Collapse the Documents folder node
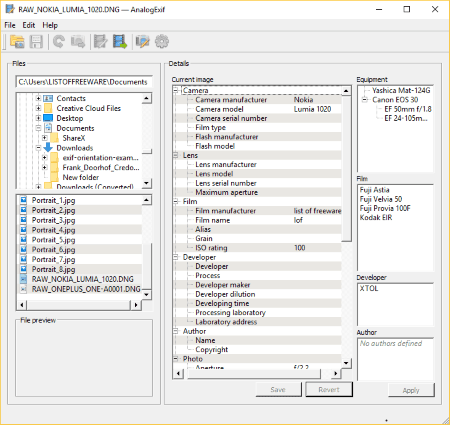 (38, 128)
